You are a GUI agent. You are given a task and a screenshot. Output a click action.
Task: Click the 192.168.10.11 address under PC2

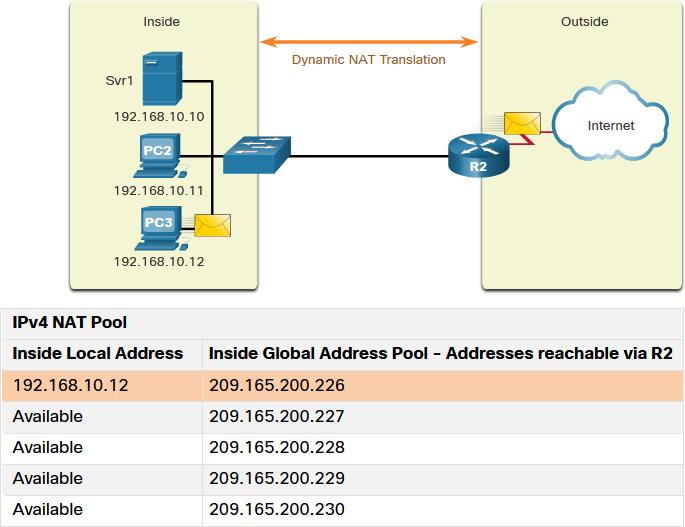(x=159, y=191)
